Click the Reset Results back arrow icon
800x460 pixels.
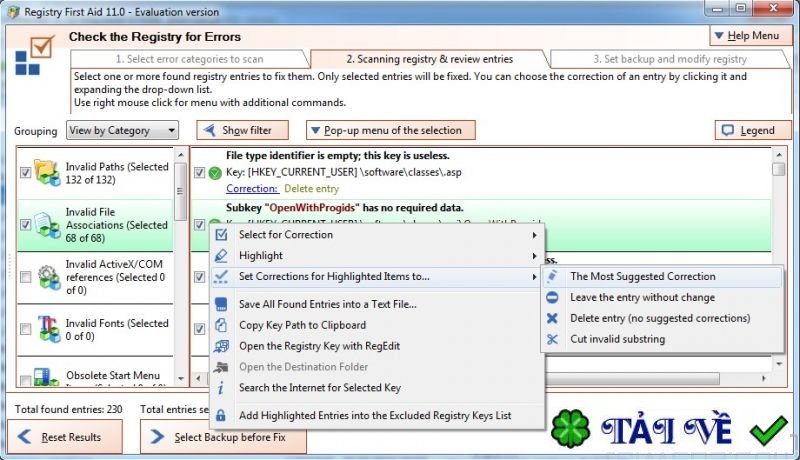coord(25,437)
